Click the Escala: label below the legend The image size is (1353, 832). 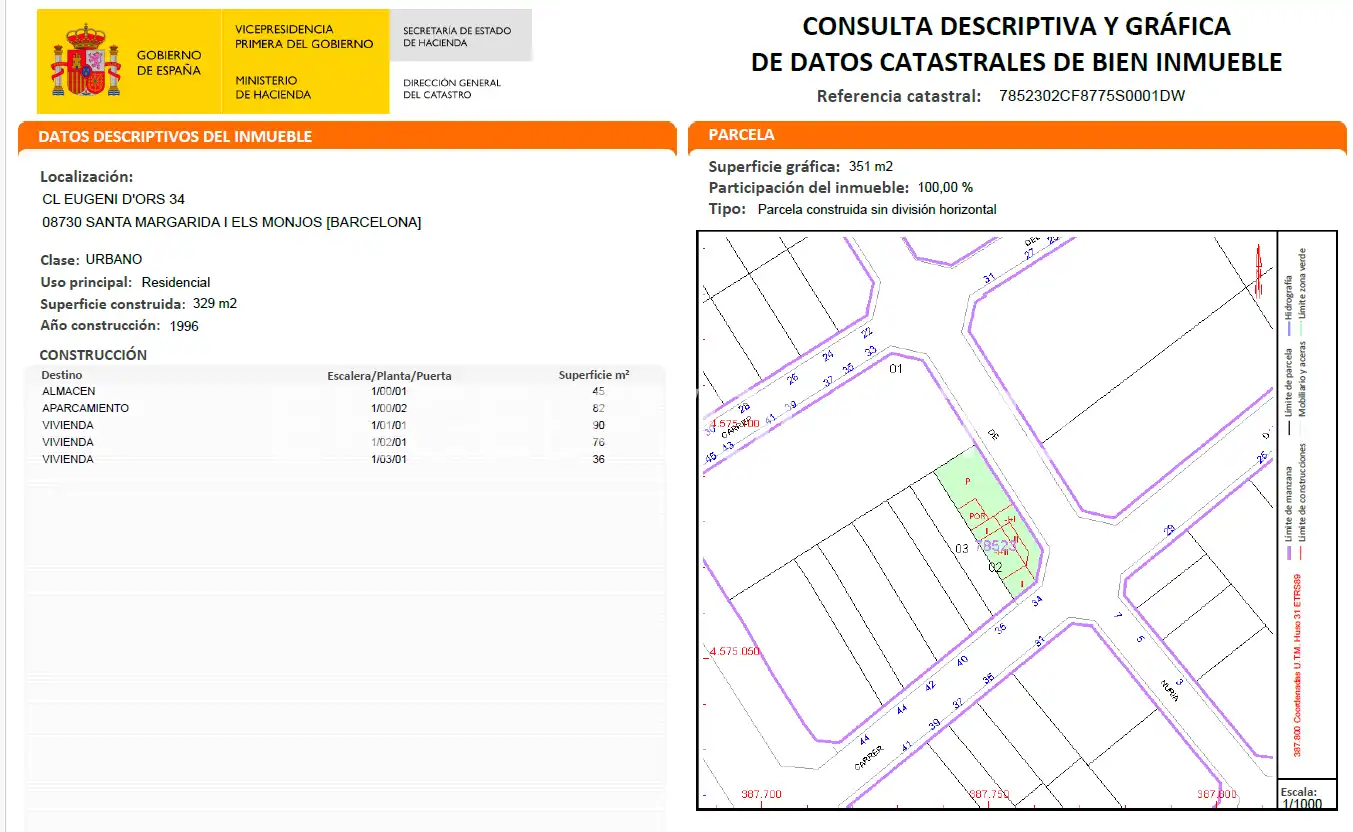[x=1299, y=791]
